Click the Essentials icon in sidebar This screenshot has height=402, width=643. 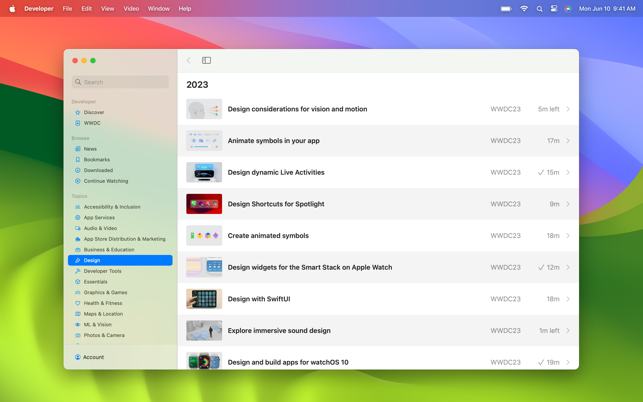[78, 281]
